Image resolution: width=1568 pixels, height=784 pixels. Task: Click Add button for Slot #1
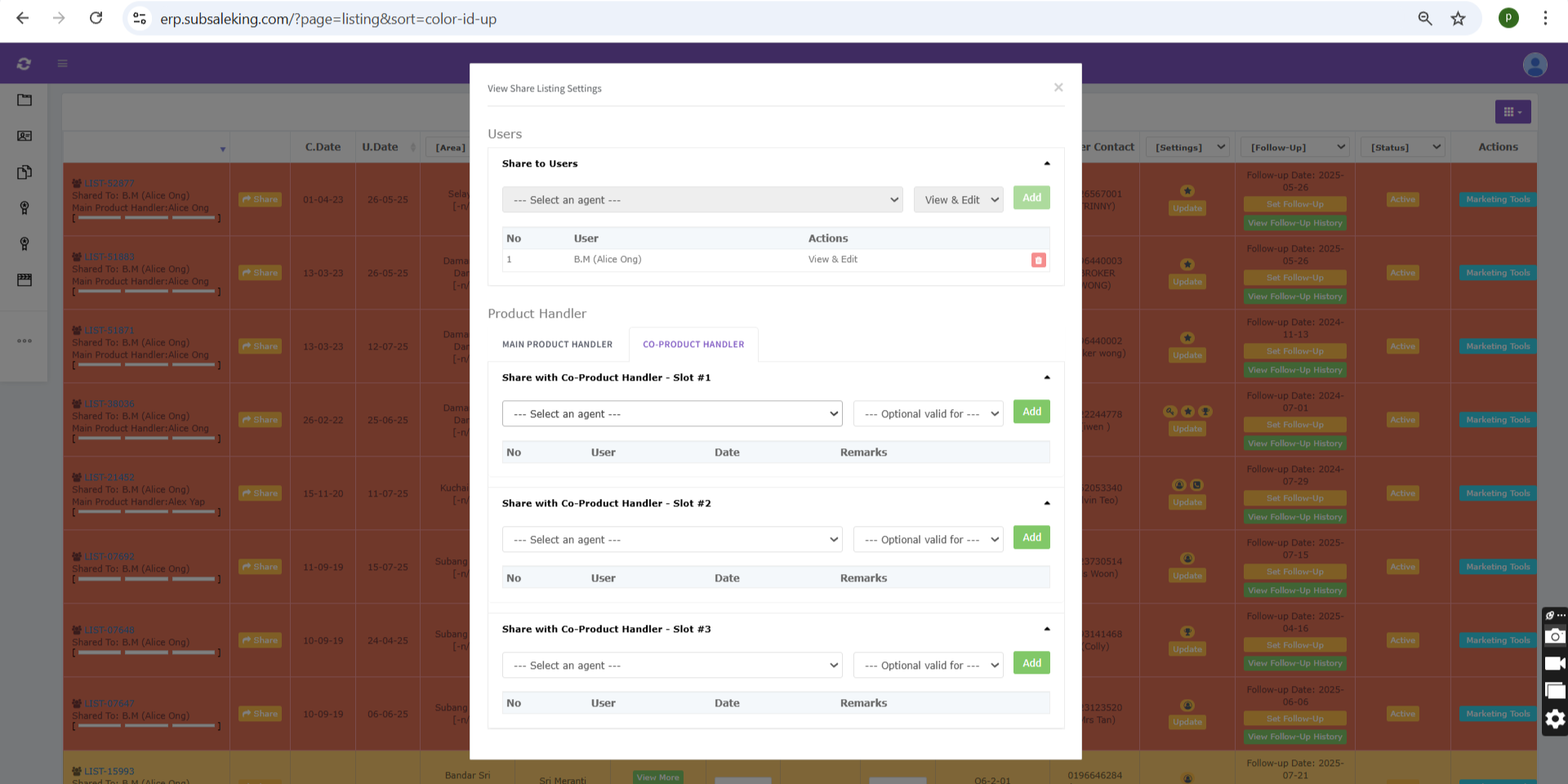[1031, 412]
